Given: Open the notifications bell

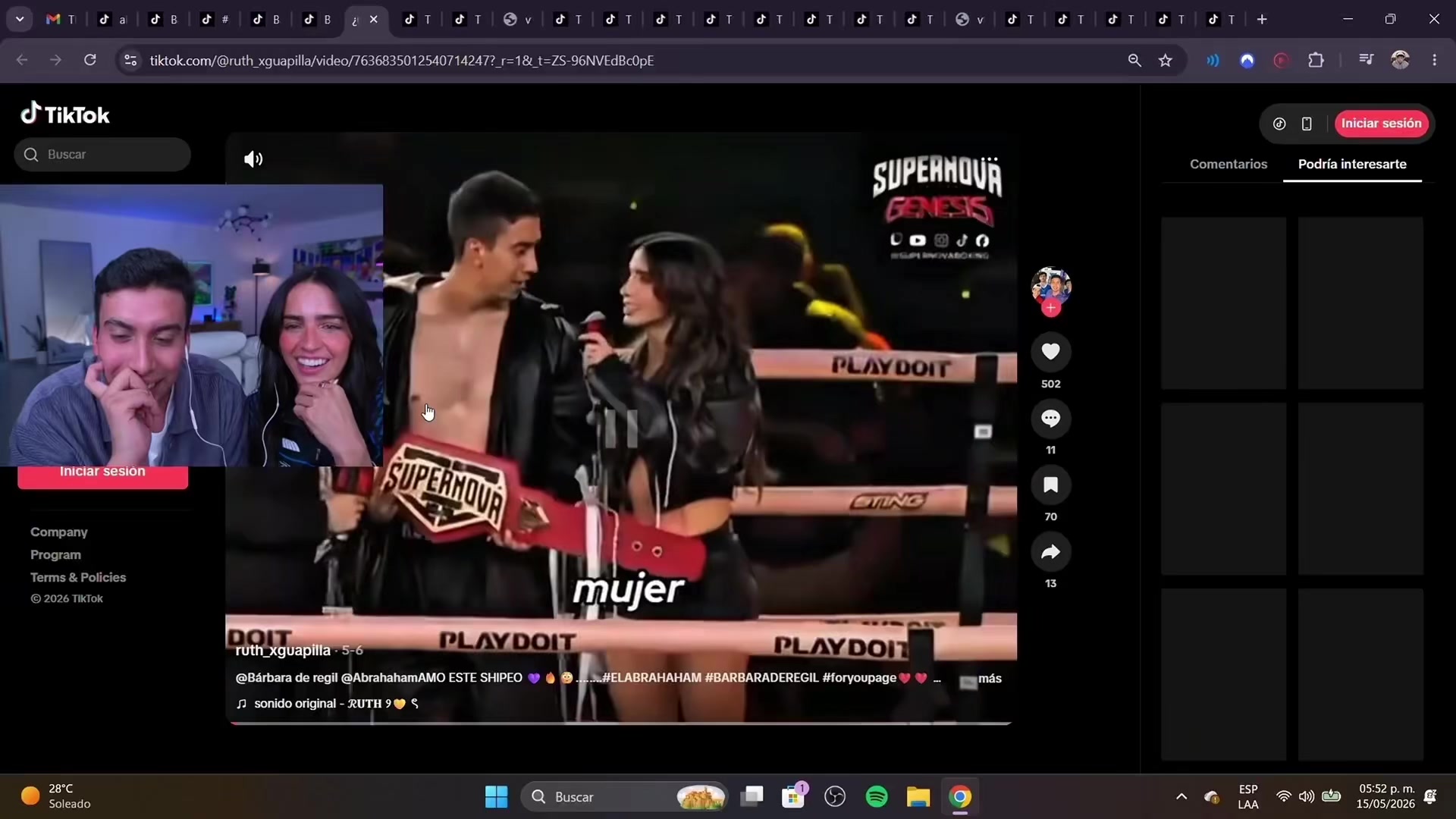Looking at the screenshot, I should (1430, 796).
